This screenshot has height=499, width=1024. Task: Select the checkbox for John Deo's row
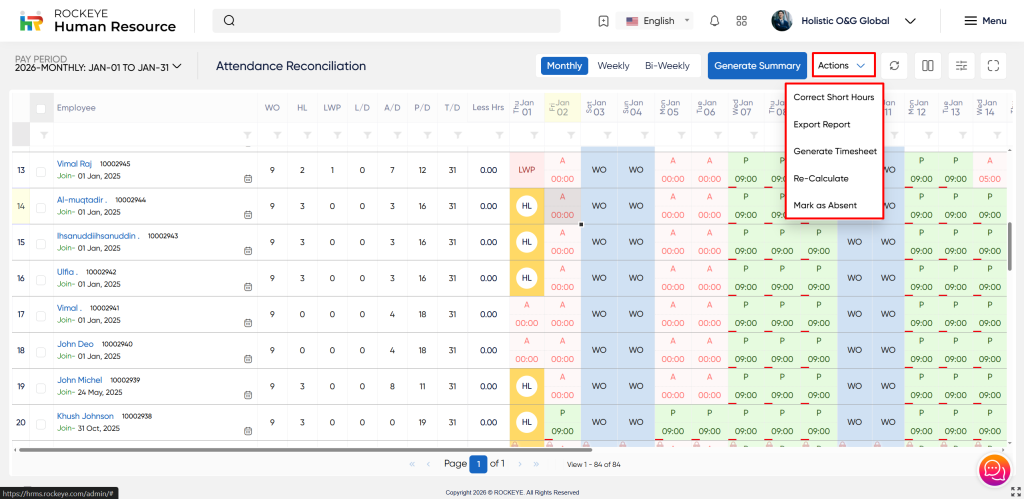coord(41,351)
